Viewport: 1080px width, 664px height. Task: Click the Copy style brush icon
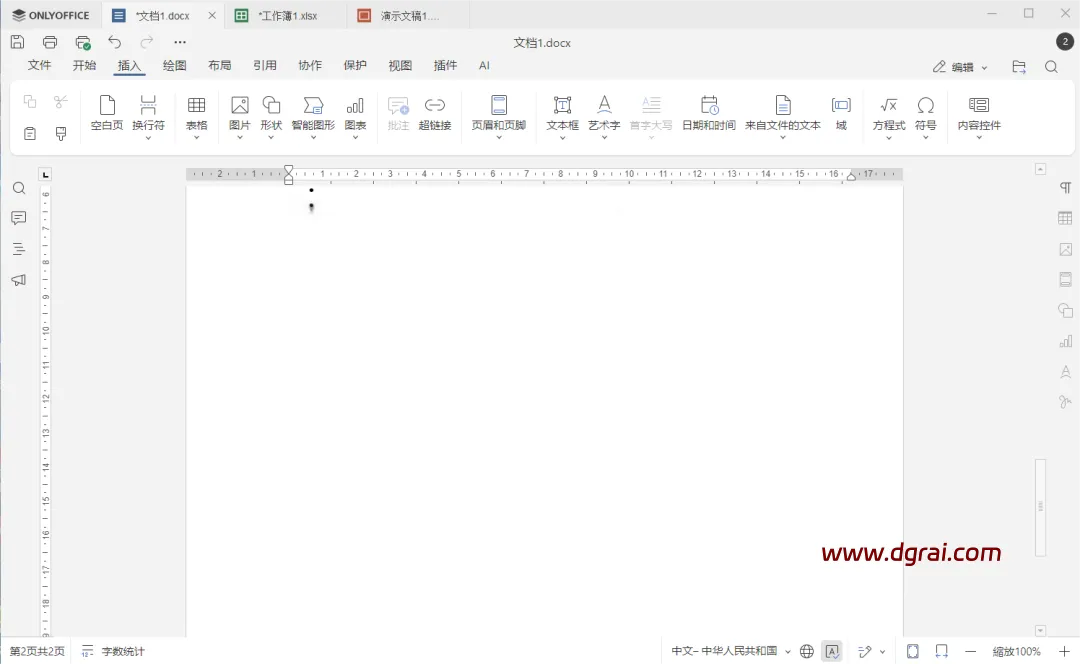(x=61, y=134)
